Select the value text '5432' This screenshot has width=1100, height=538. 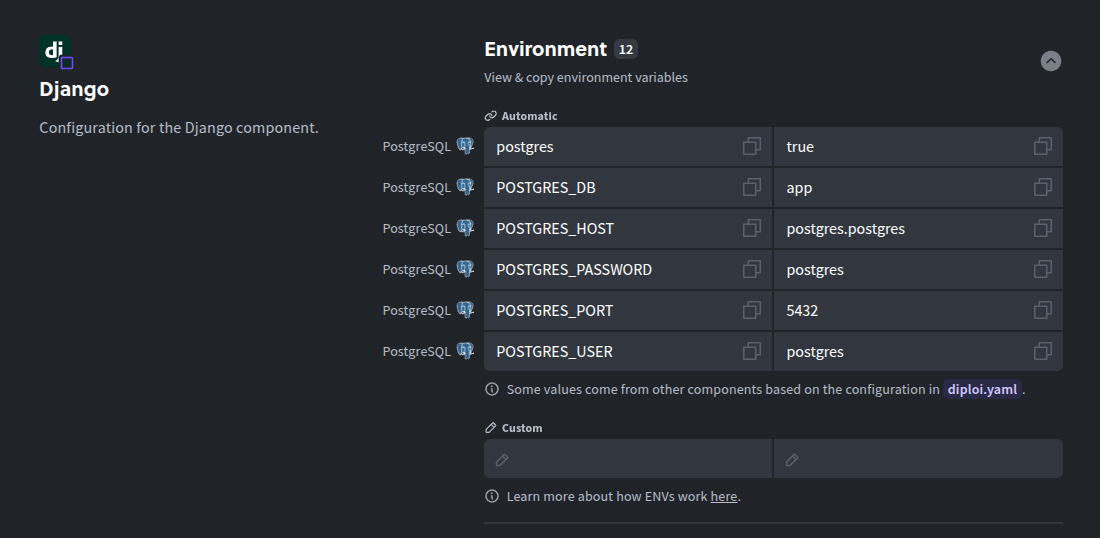click(x=802, y=311)
